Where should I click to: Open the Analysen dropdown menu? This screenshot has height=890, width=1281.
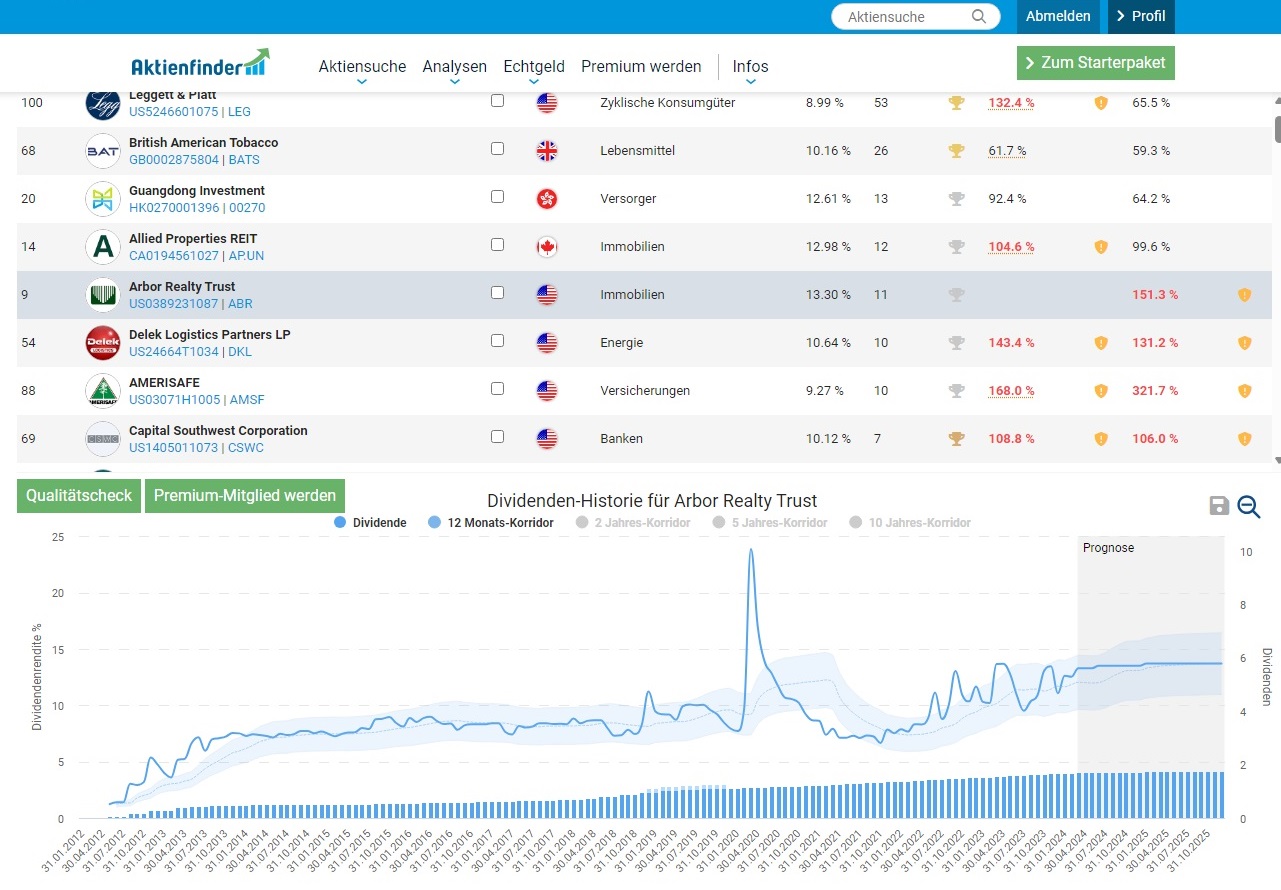point(454,67)
